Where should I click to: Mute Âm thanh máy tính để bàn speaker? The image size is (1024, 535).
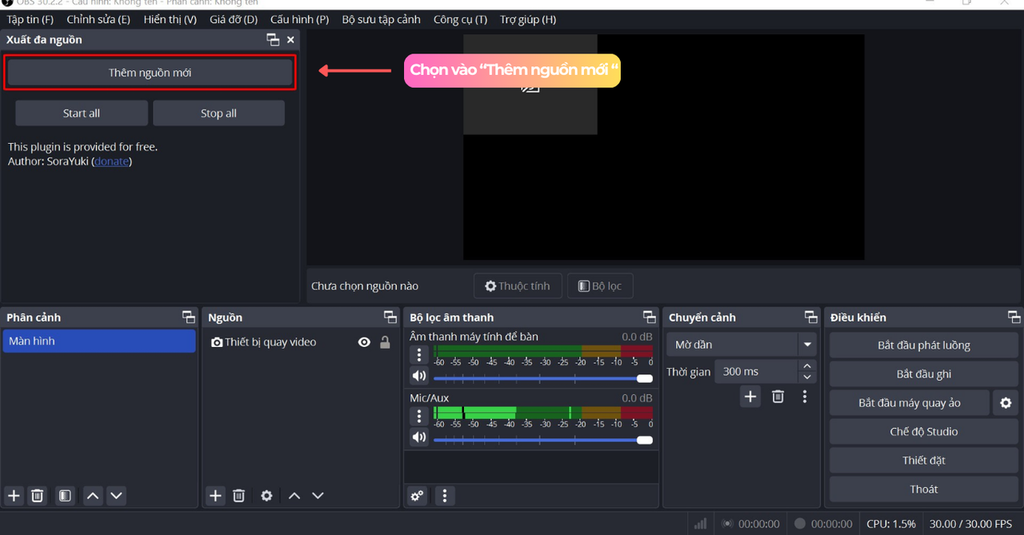click(x=419, y=377)
